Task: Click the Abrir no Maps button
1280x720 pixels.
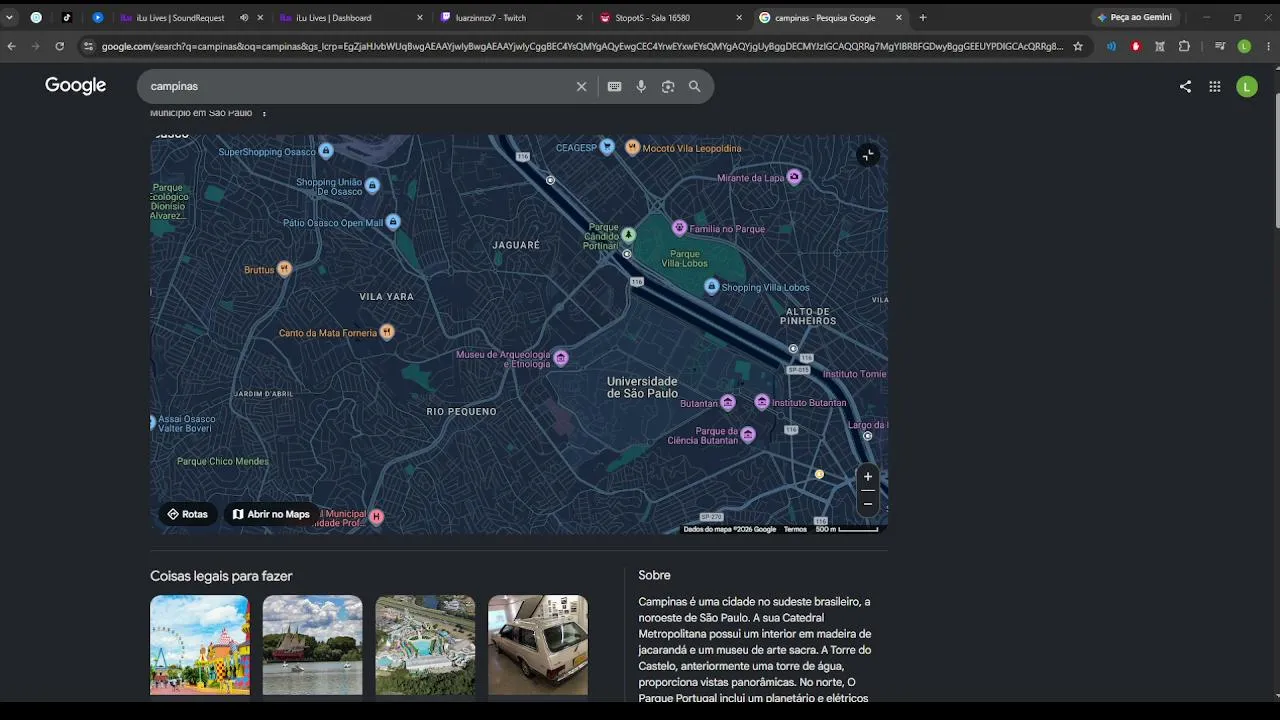Action: pos(271,514)
